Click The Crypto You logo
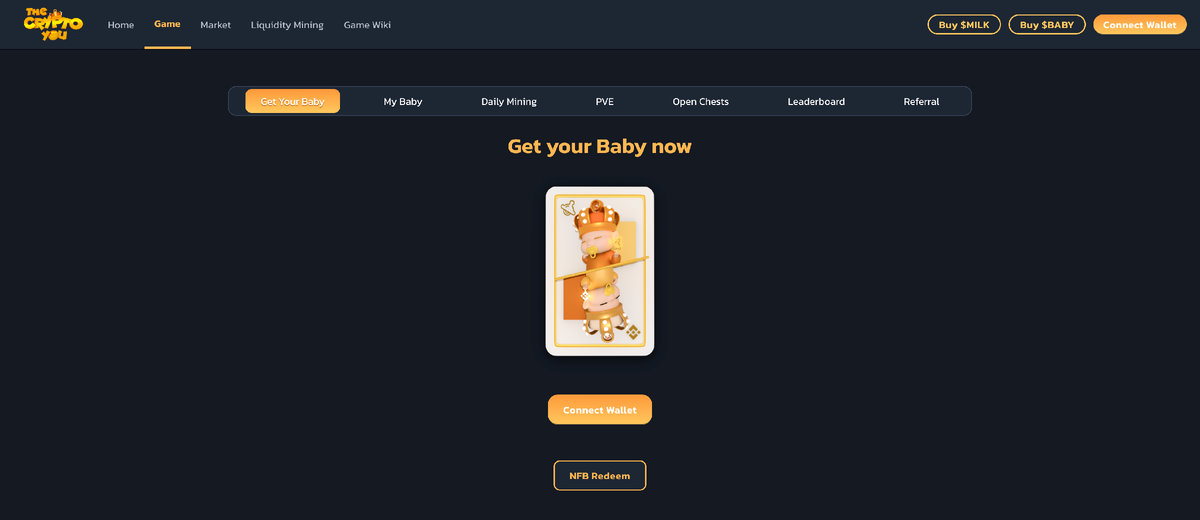This screenshot has width=1200, height=520. pyautogui.click(x=53, y=24)
